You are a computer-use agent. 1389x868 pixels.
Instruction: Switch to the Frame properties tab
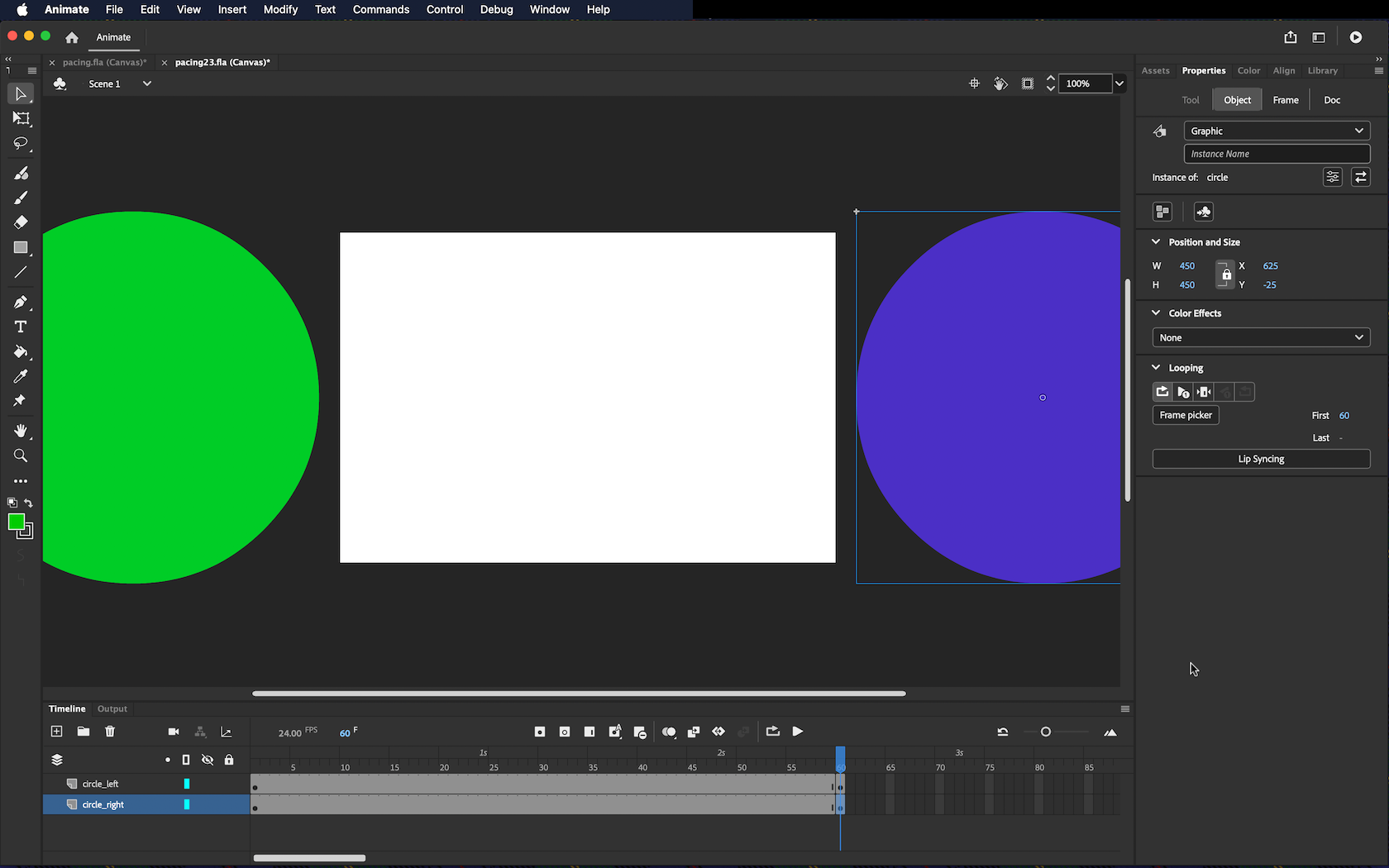[x=1285, y=100]
